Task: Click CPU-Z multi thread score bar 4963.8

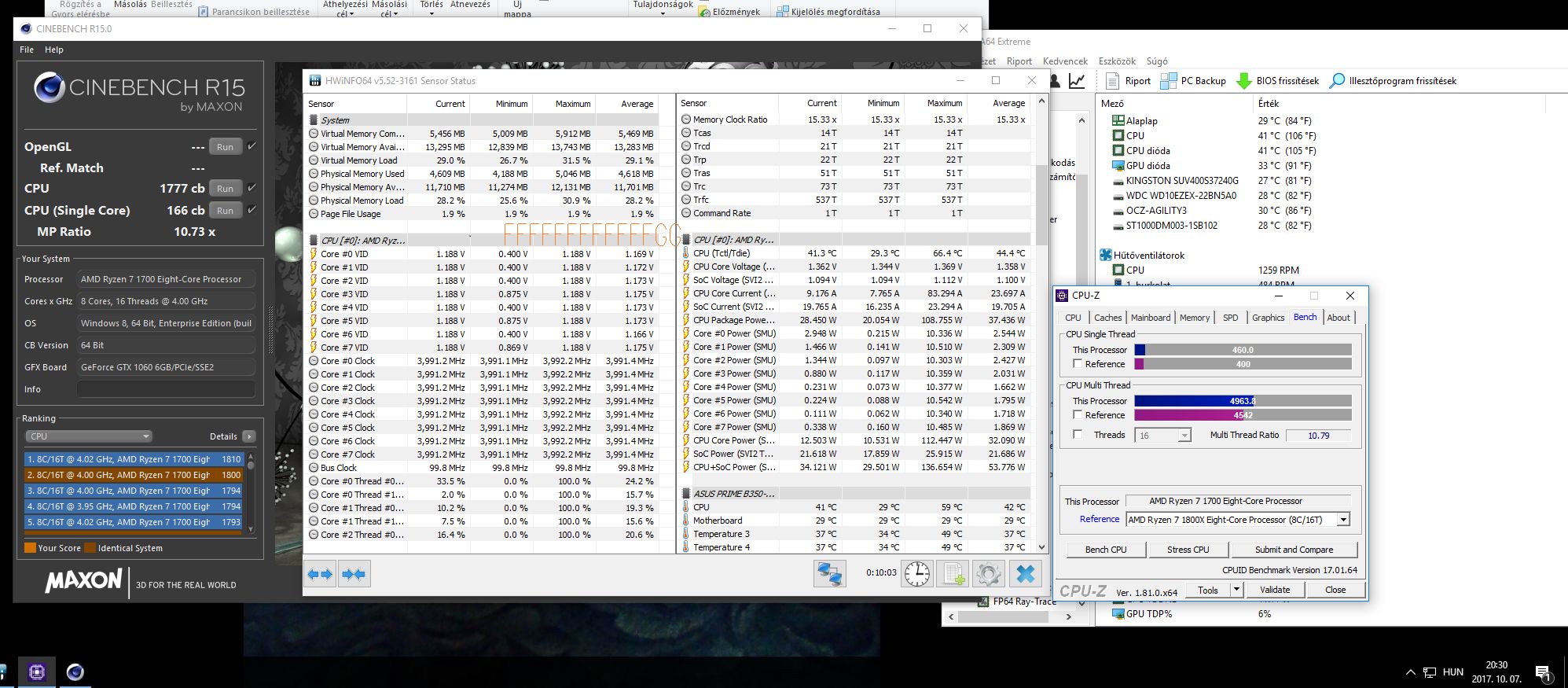Action: click(x=1243, y=401)
